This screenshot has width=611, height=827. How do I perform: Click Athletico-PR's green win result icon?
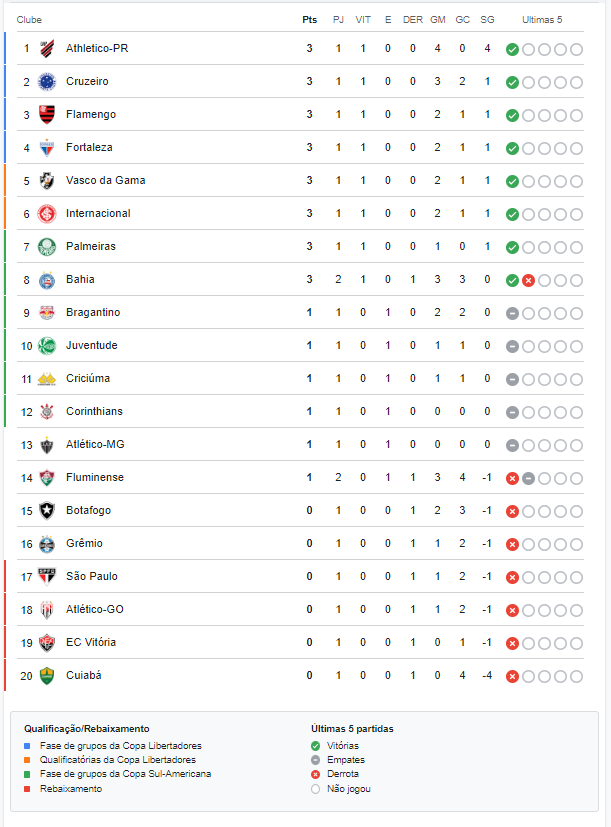coord(512,50)
